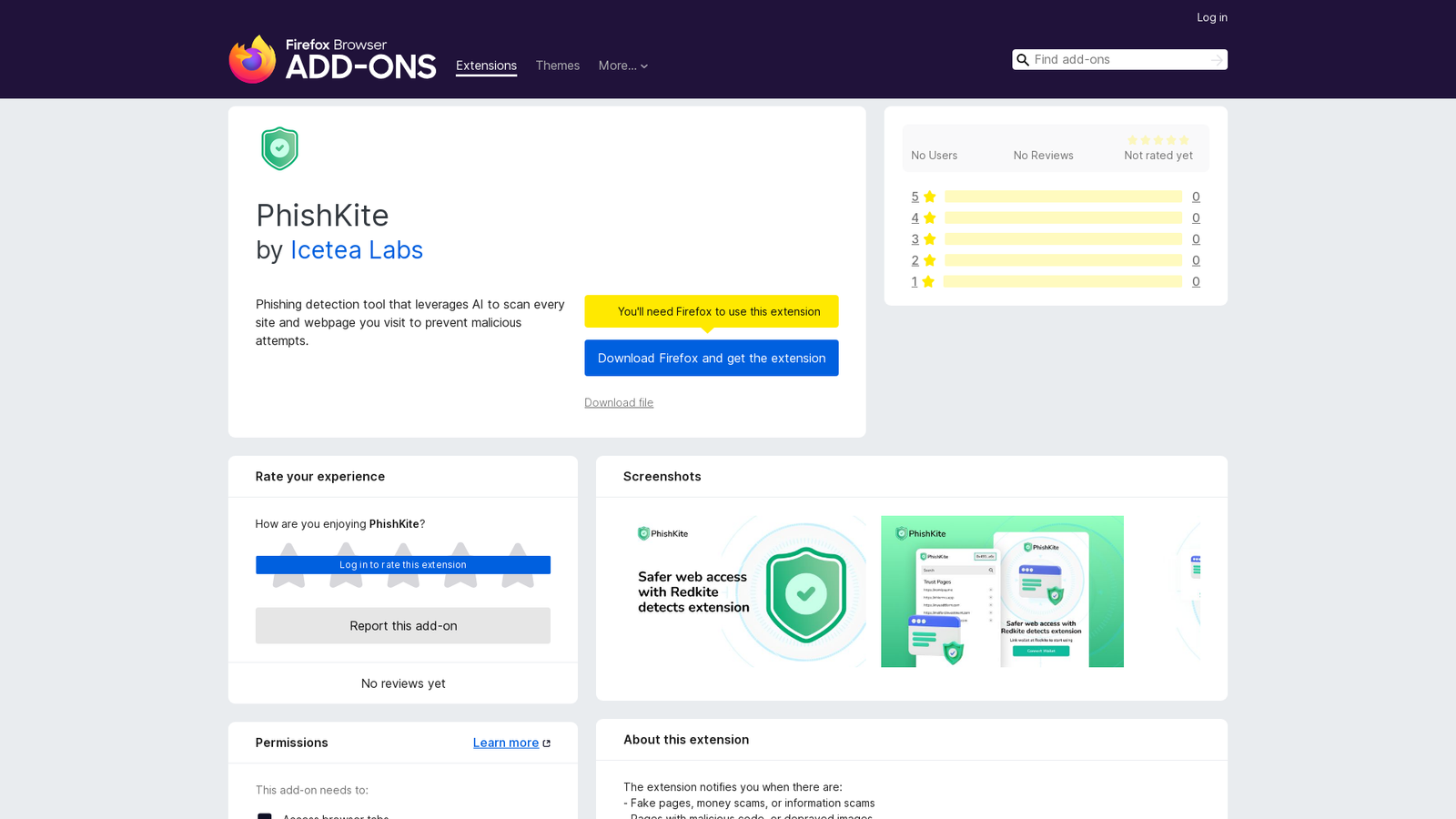Click the 'No reviews yet' text
Image resolution: width=1456 pixels, height=819 pixels.
tap(403, 683)
